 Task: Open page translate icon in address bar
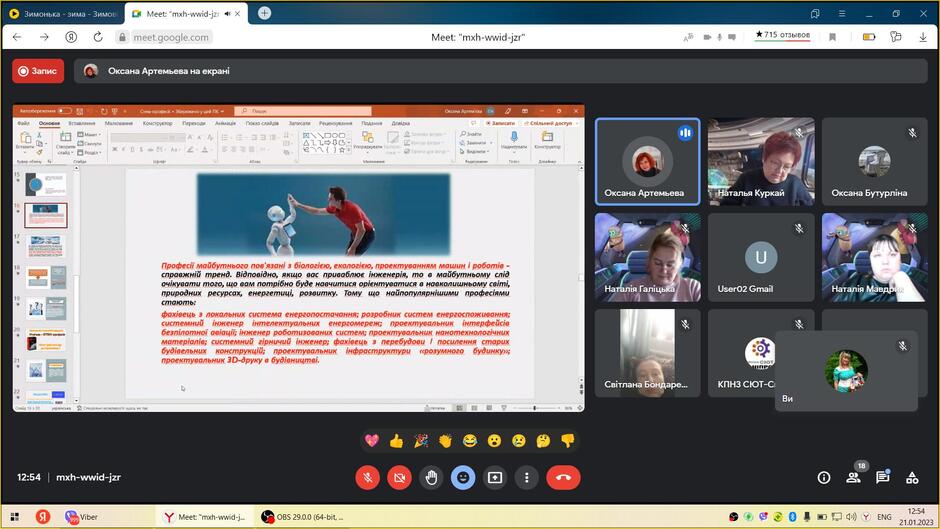(688, 37)
